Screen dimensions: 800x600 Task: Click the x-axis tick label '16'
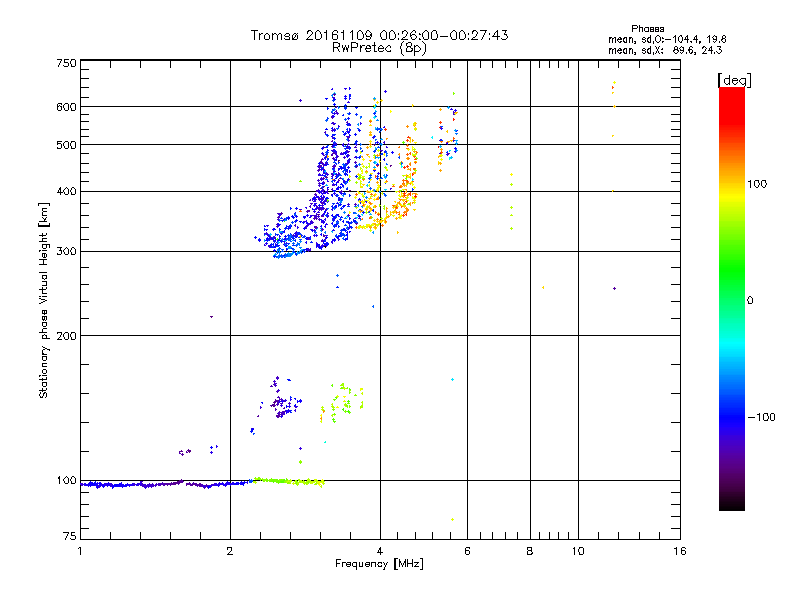click(680, 551)
